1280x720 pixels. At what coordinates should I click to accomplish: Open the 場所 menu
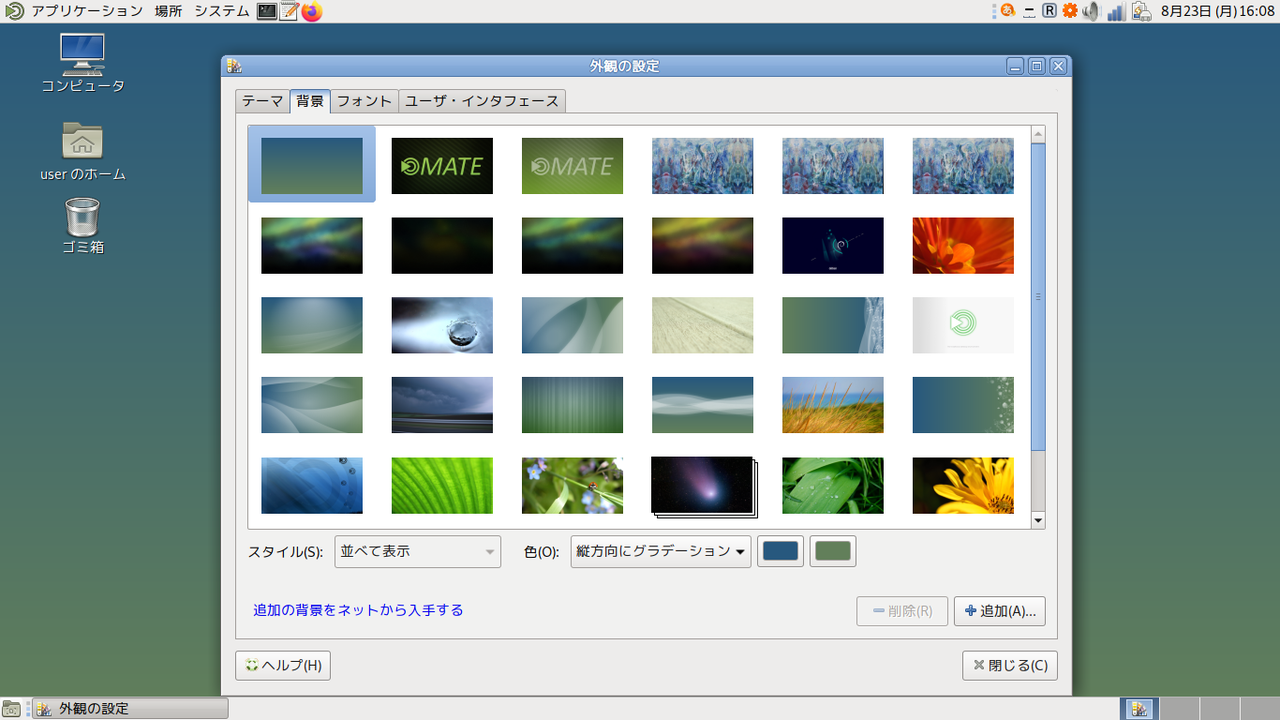point(168,11)
